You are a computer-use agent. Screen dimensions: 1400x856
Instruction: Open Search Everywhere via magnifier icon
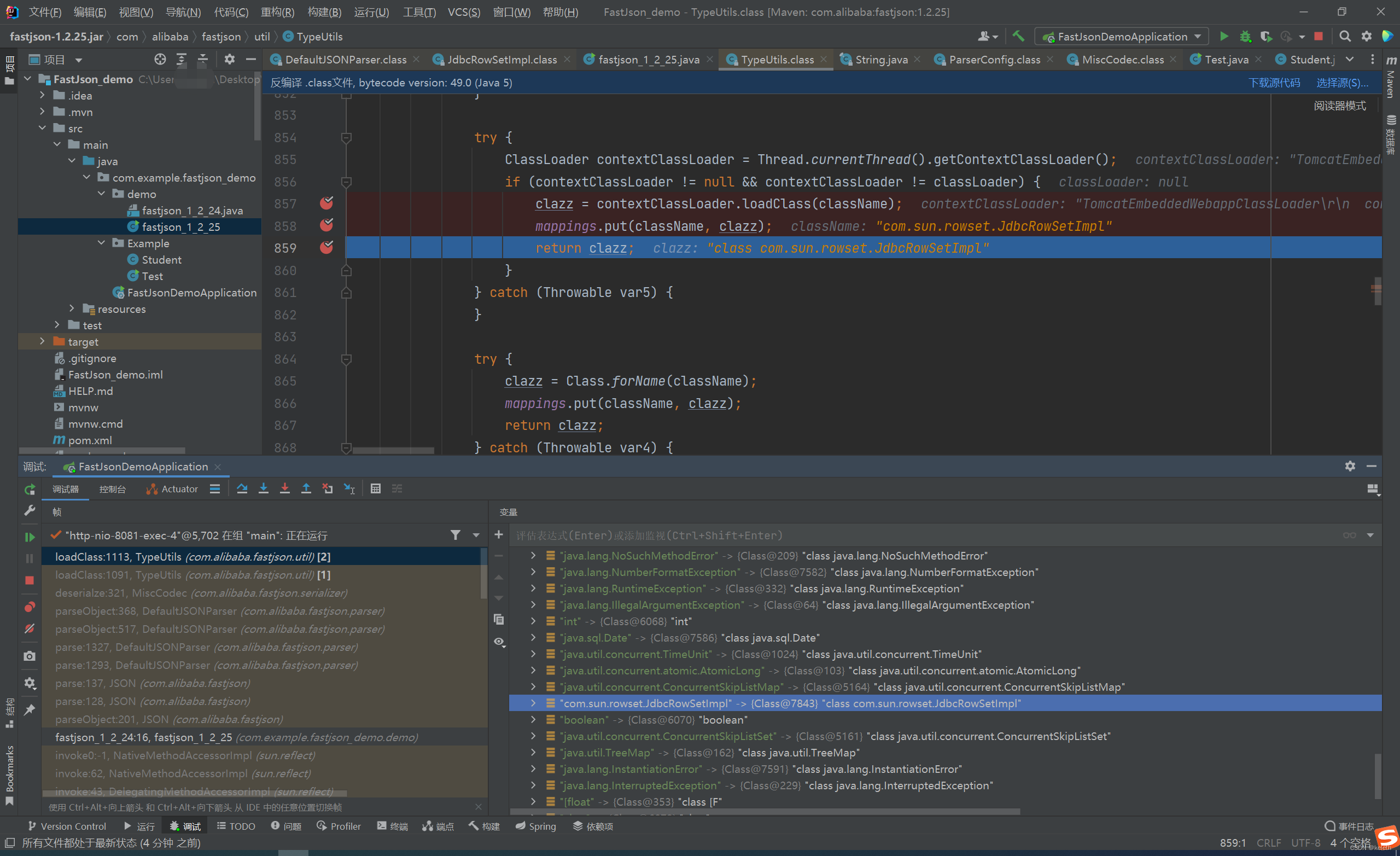pyautogui.click(x=1345, y=36)
